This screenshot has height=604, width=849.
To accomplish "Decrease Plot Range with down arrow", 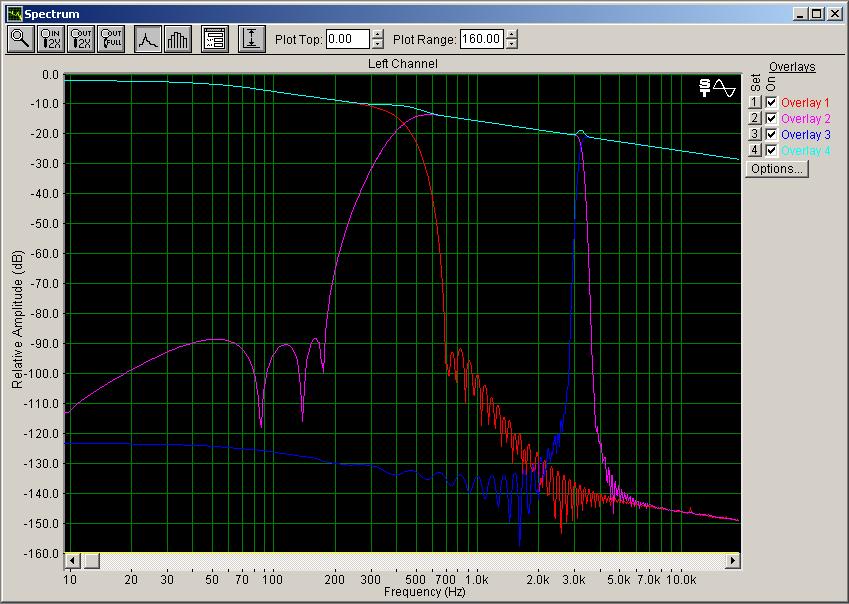I will [512, 44].
